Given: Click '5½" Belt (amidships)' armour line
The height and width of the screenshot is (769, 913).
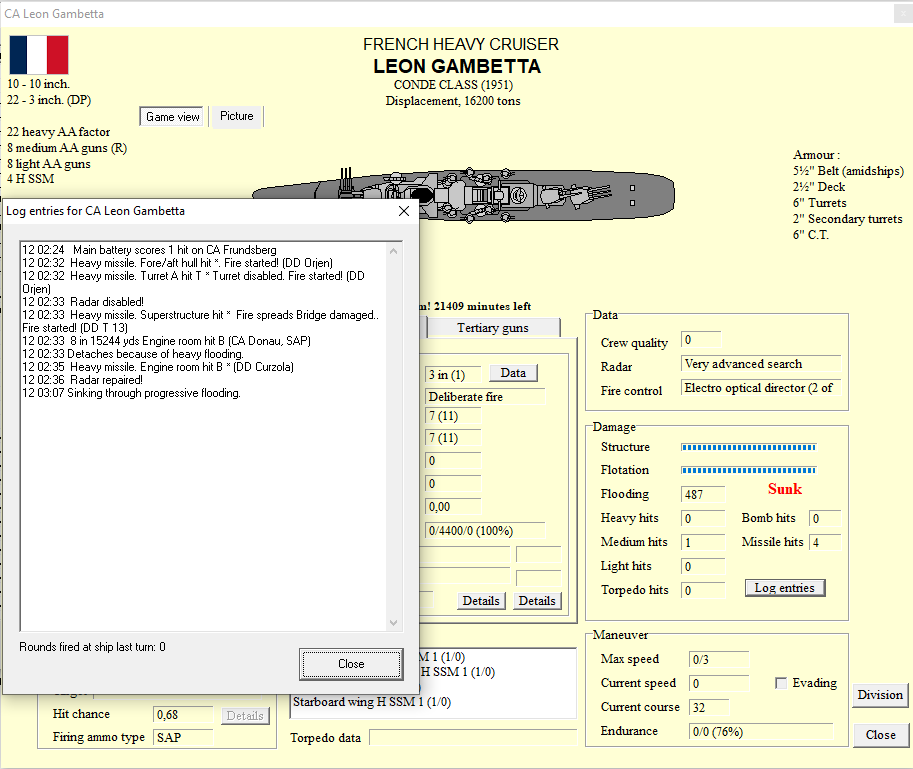Looking at the screenshot, I should click(x=848, y=171).
